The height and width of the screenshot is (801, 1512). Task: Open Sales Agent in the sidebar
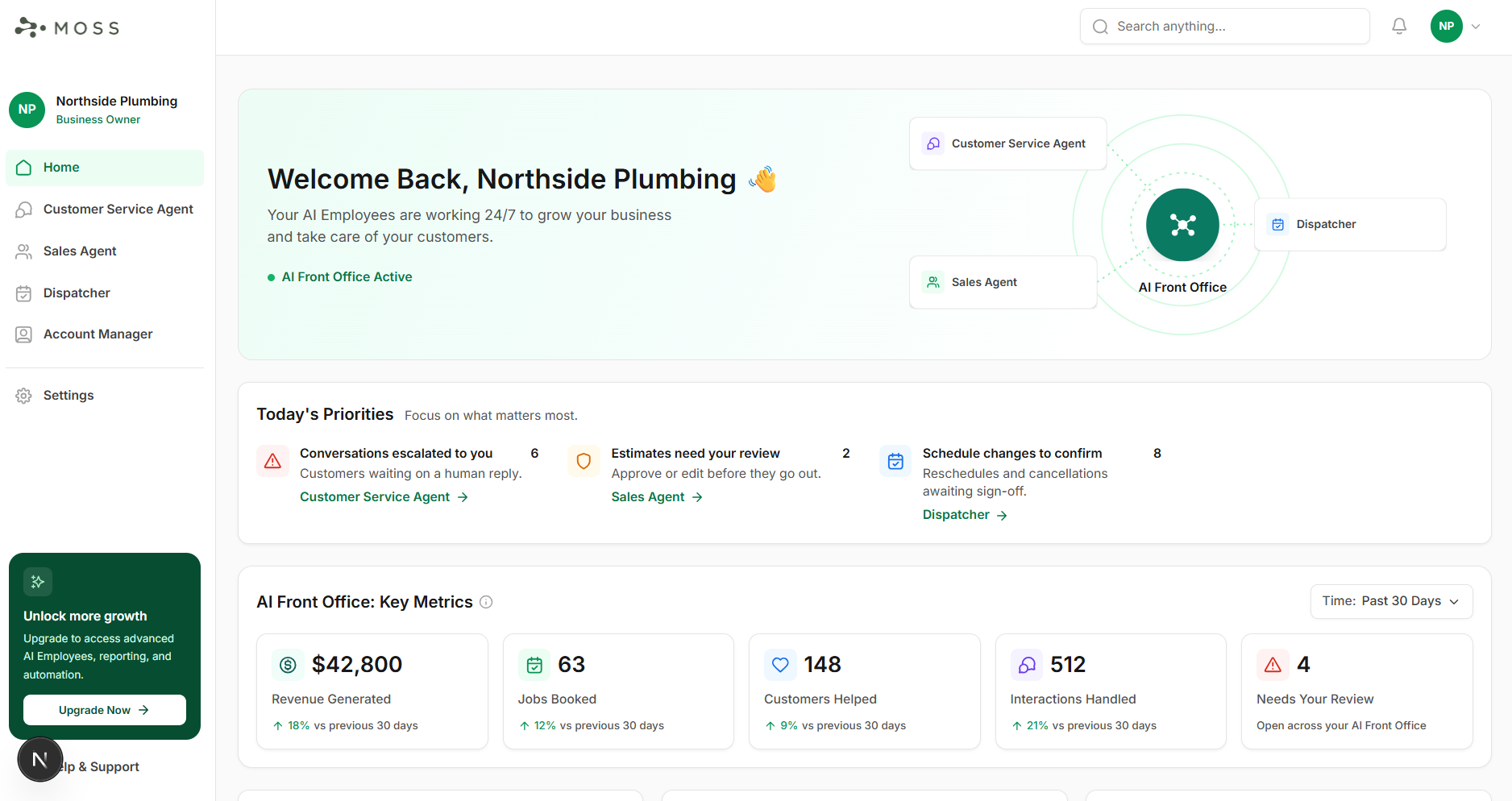coord(105,251)
